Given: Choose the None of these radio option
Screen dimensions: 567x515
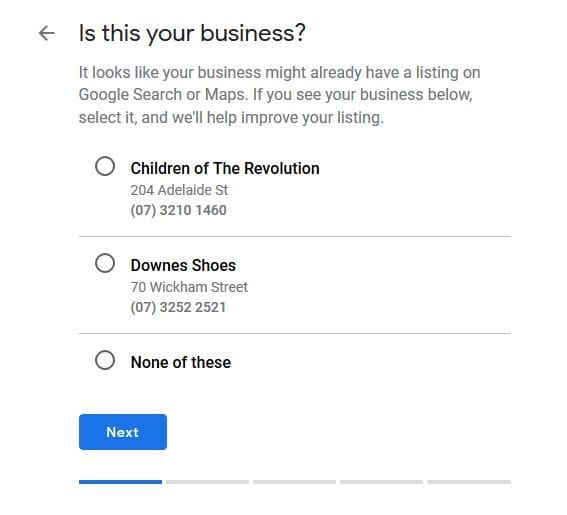Looking at the screenshot, I should pos(105,360).
